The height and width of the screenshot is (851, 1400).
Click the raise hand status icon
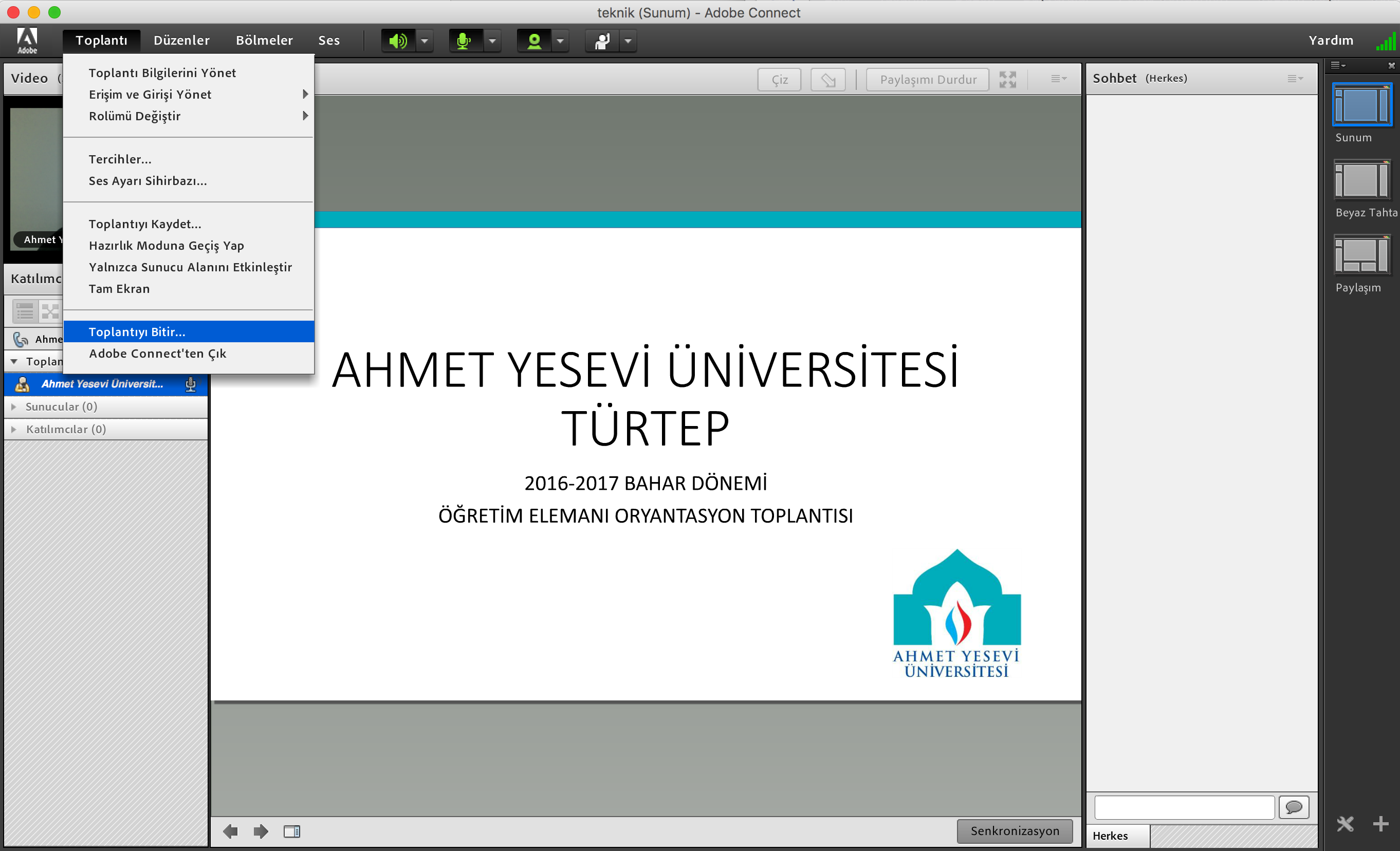click(602, 41)
